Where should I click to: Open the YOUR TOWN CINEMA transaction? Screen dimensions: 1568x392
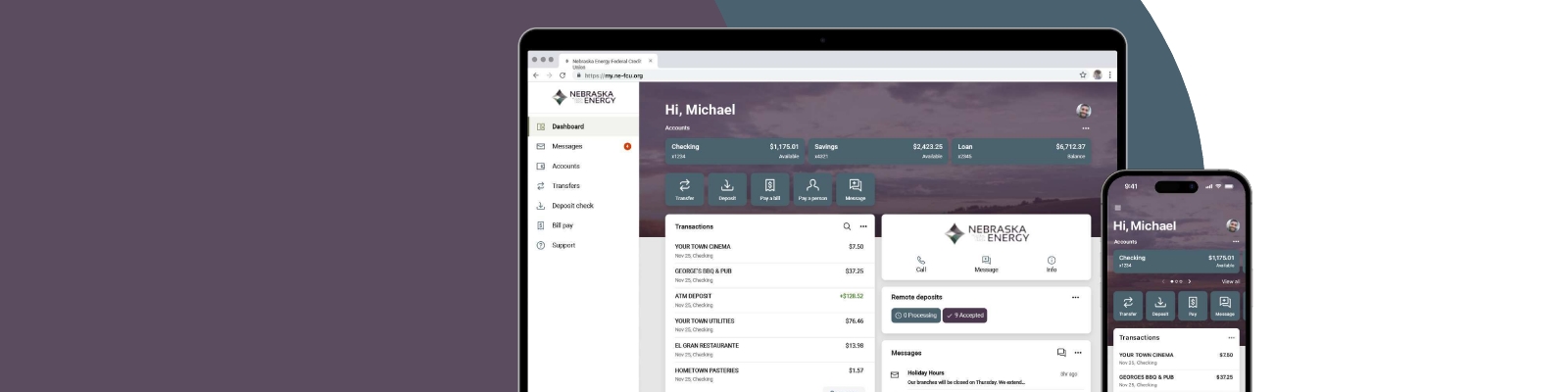coord(769,251)
